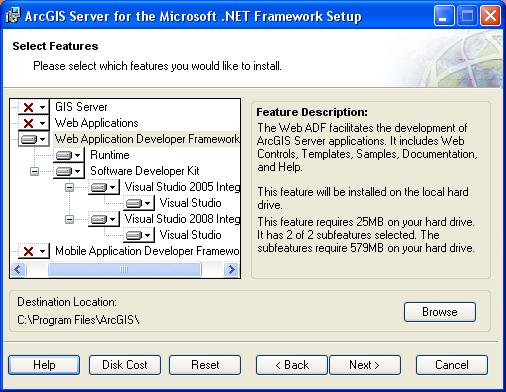Viewport: 506px width, 392px height.
Task: Open Web Application Developer Framework install dropdown
Action: [34, 139]
